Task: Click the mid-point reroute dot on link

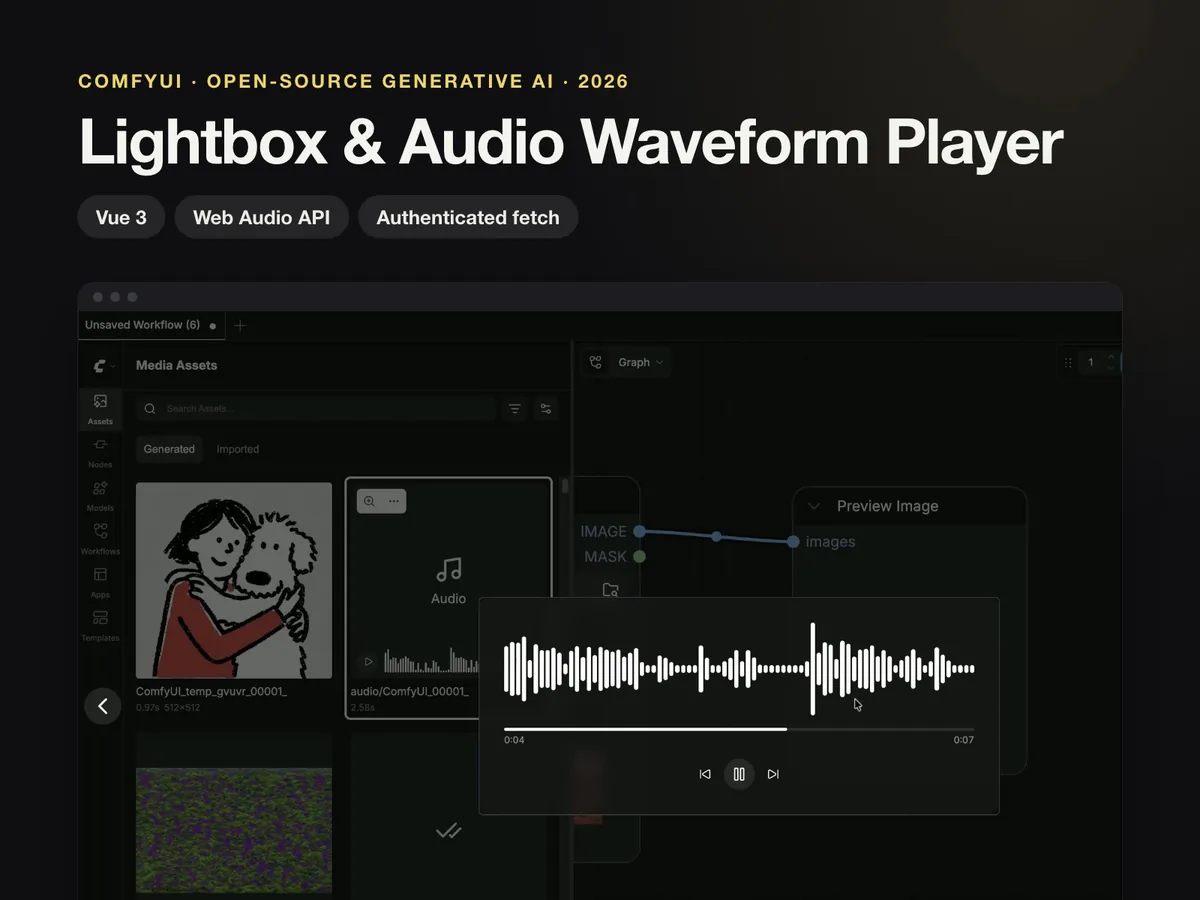Action: (x=716, y=537)
